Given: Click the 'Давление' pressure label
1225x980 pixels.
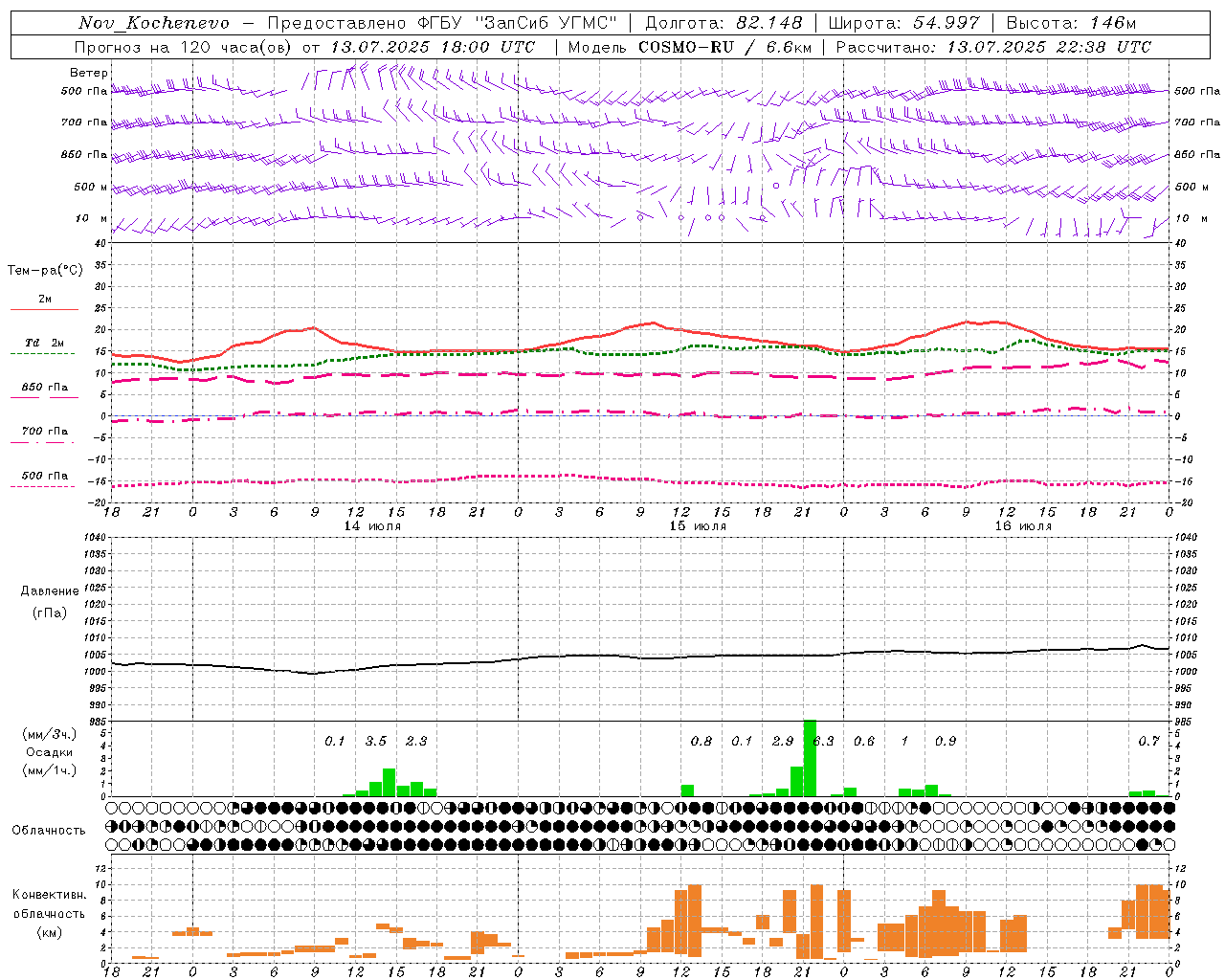Looking at the screenshot, I should pos(50,591).
